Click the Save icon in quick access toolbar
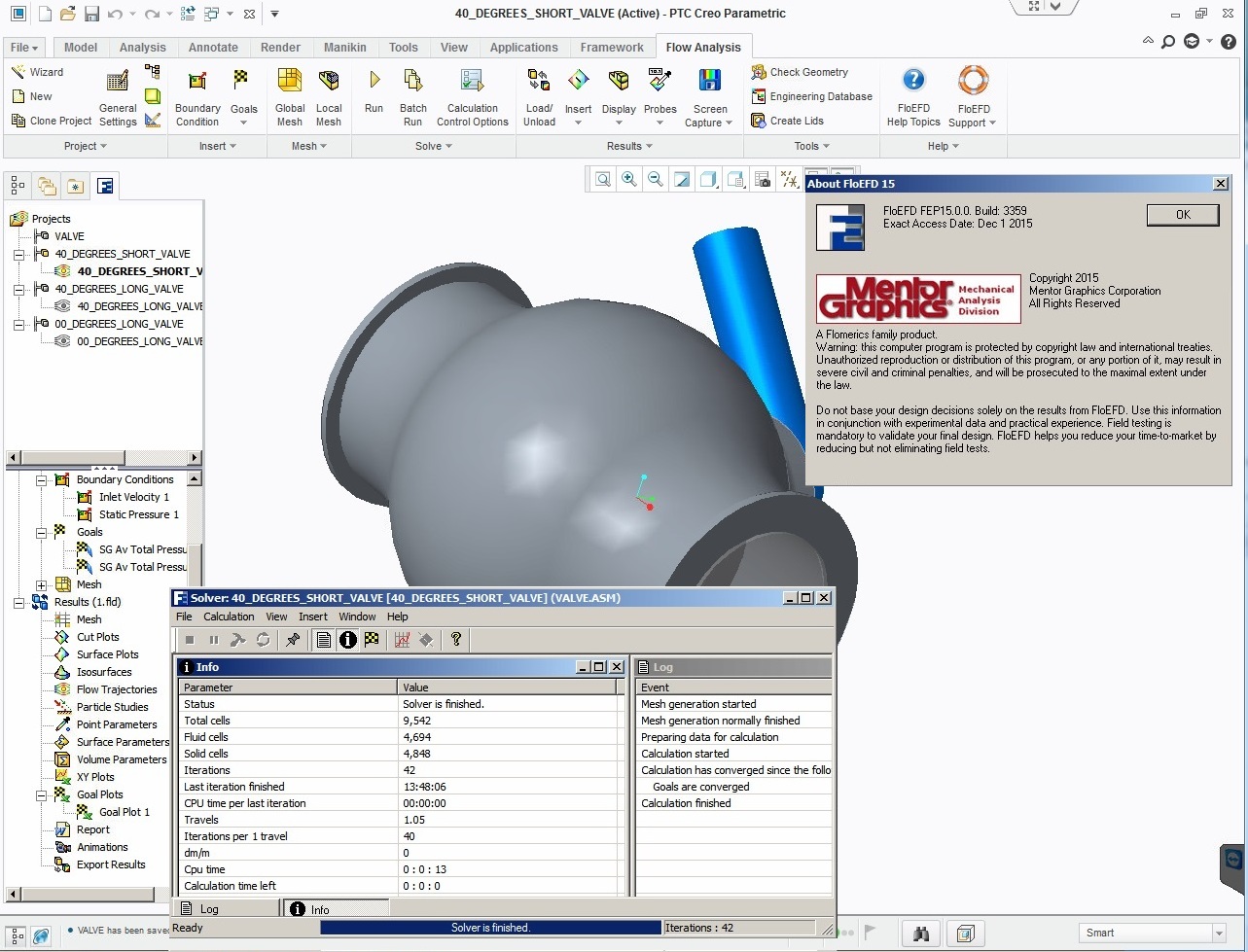The image size is (1248, 952). pos(91,14)
